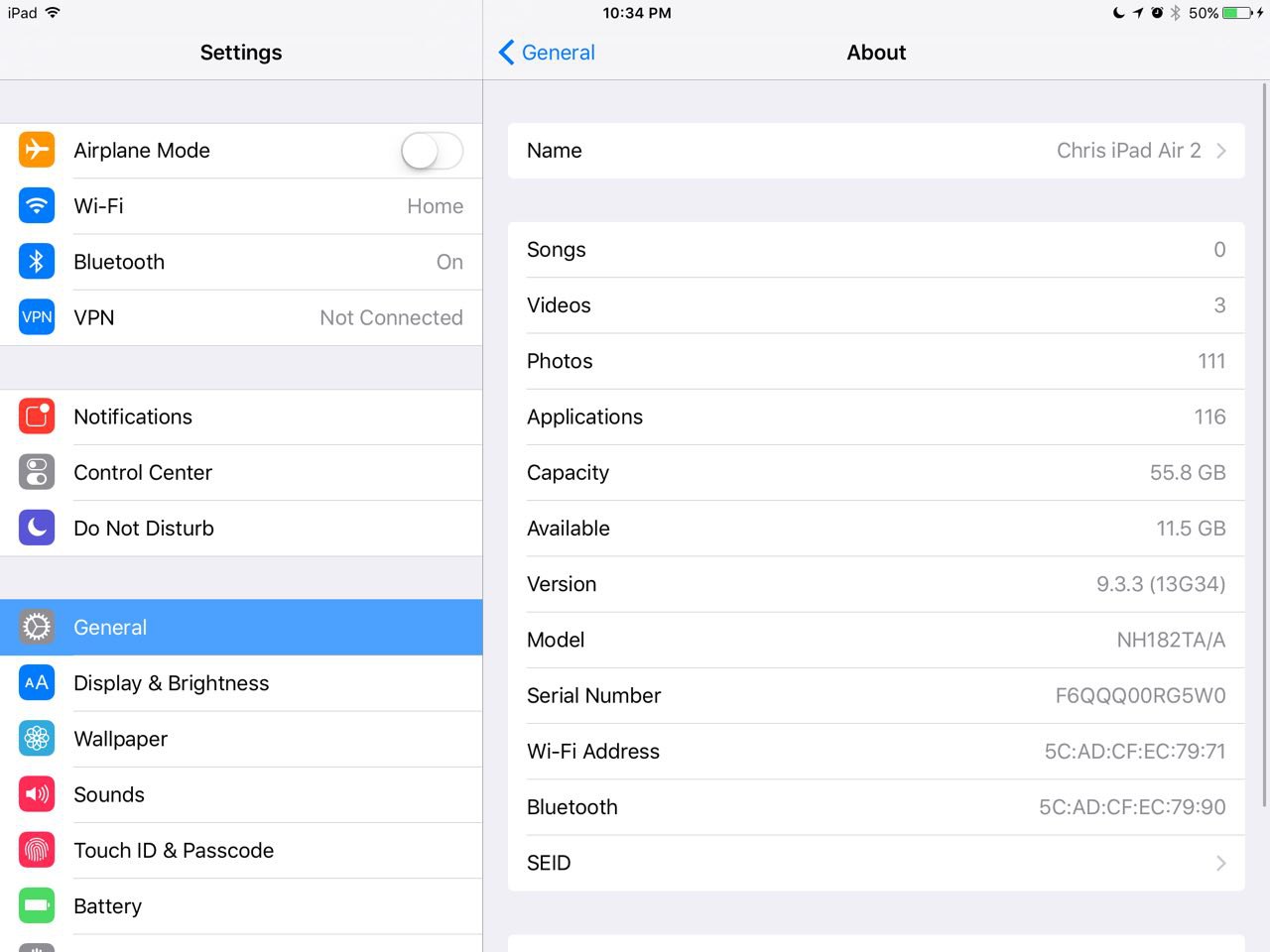
Task: Open Bluetooth settings in the sidebar
Action: point(241,262)
